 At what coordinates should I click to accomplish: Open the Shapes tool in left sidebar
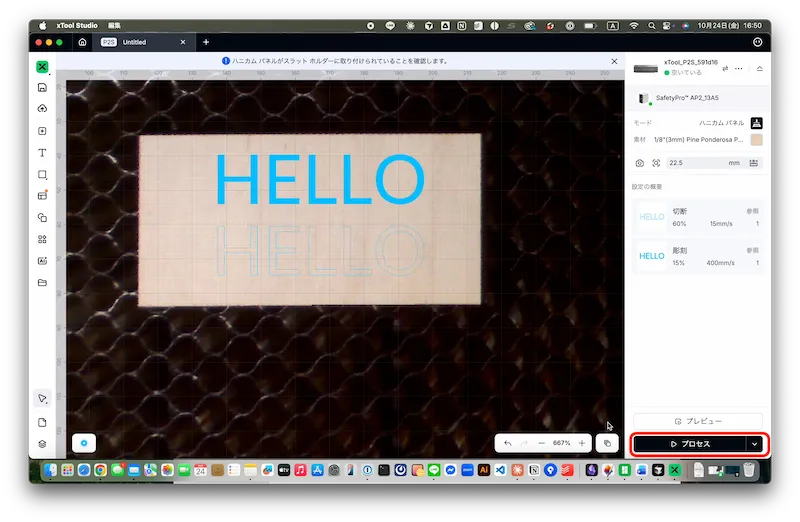(42, 175)
